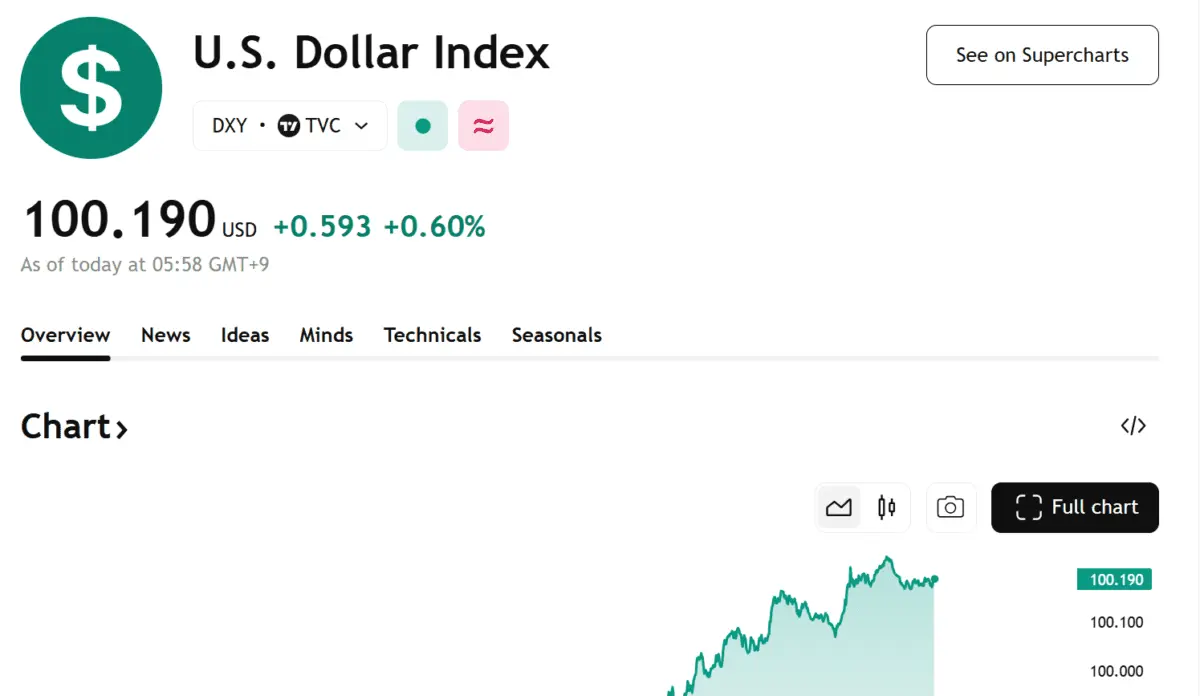1200x696 pixels.
Task: Click See on Supercharts button
Action: (x=1042, y=55)
